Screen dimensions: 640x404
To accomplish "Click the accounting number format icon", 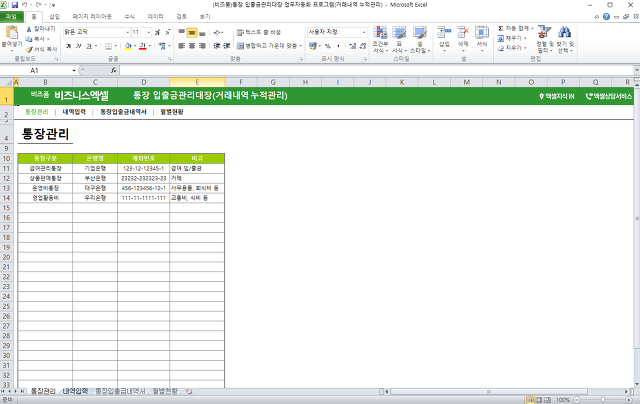I will (313, 46).
